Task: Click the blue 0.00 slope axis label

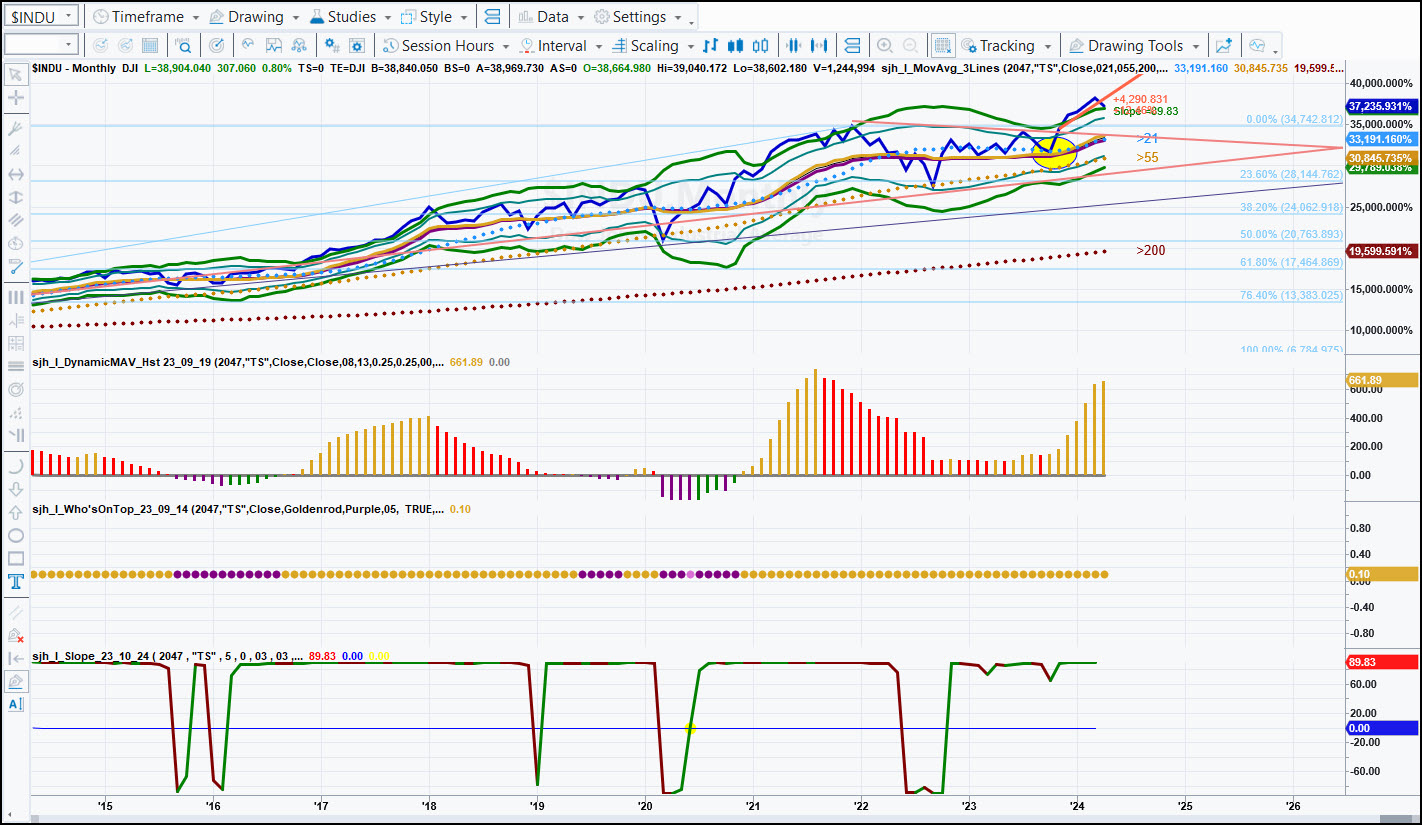Action: coord(1381,728)
